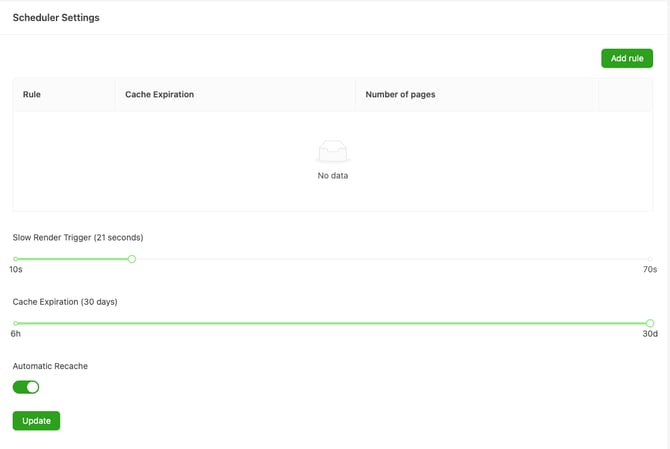This screenshot has height=449, width=670.
Task: Disable the Automatic Recache switch
Action: [x=26, y=387]
